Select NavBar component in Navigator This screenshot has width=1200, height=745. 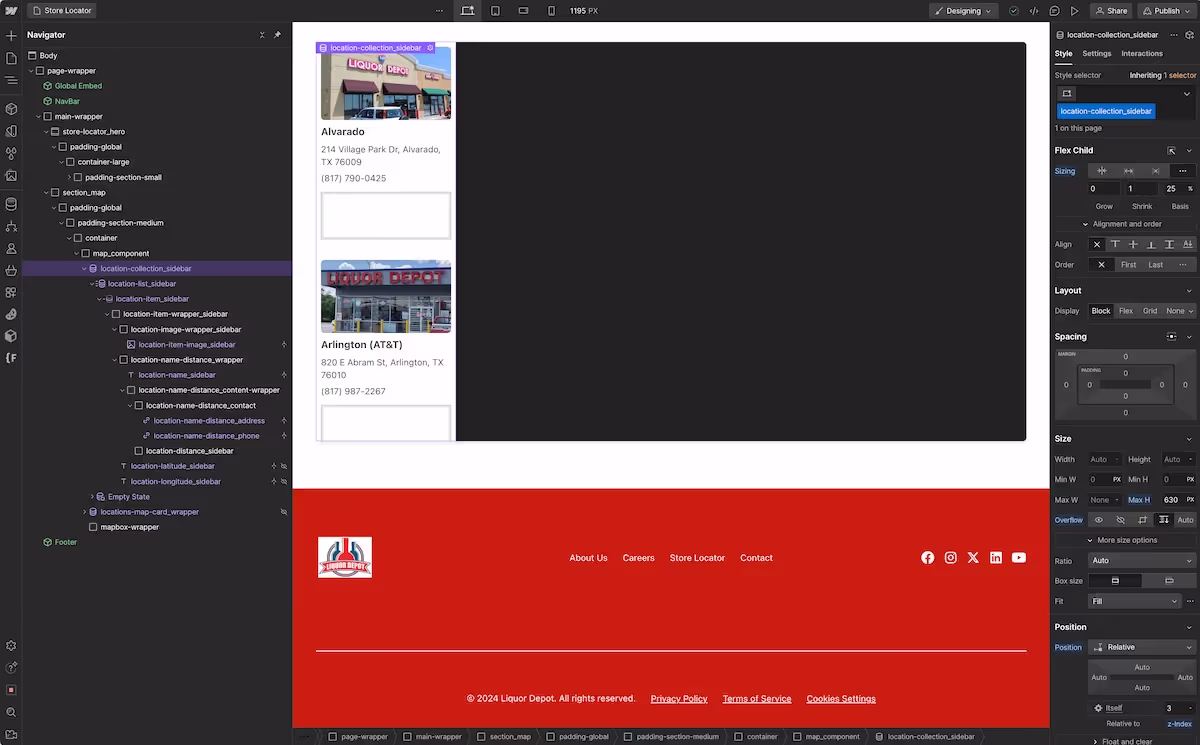67,101
